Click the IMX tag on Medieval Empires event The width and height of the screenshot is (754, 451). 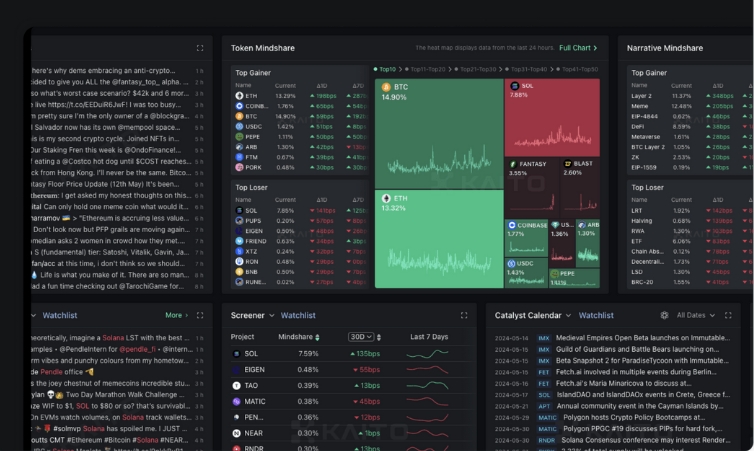543,338
